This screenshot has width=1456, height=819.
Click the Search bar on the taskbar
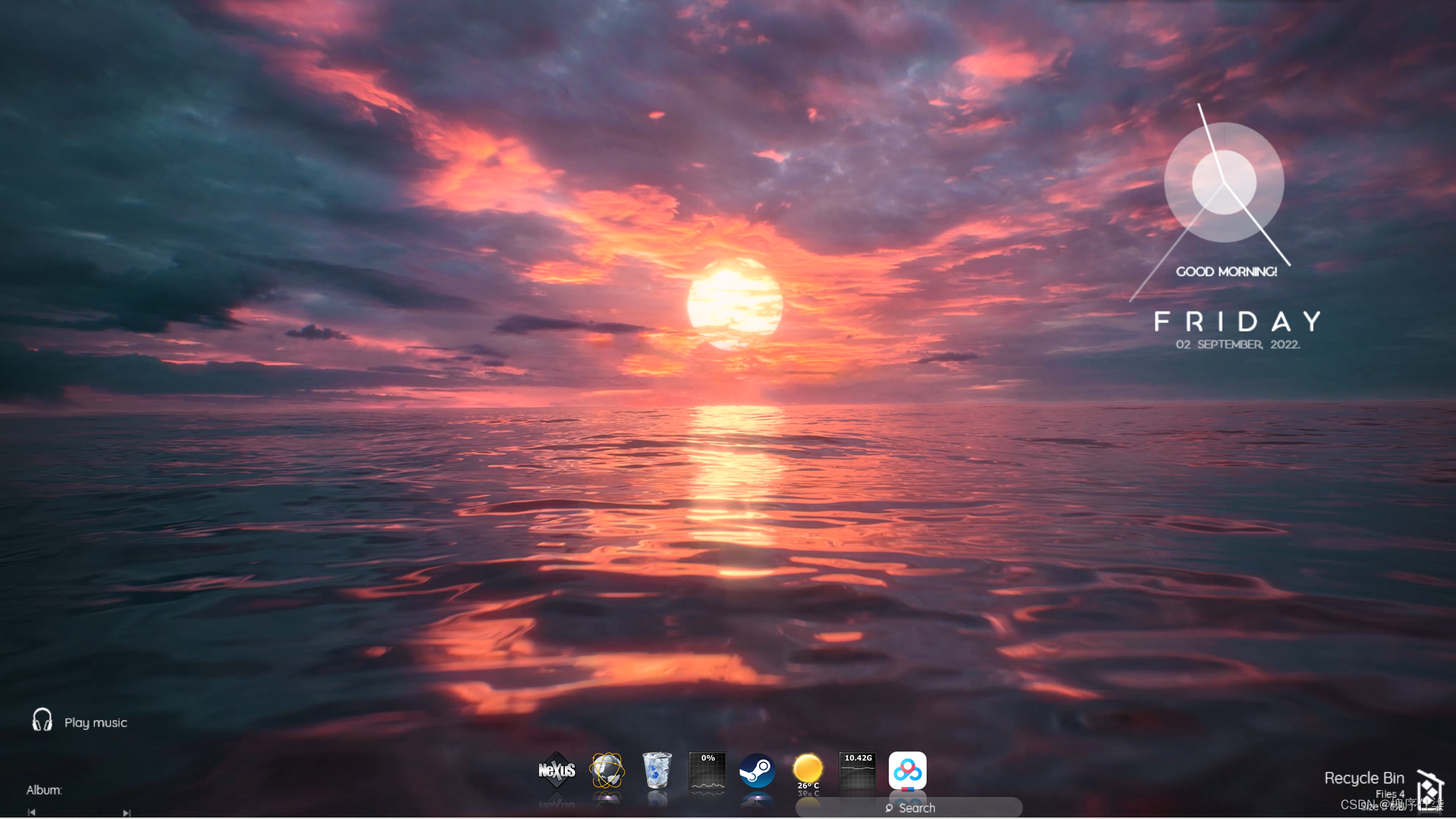910,808
